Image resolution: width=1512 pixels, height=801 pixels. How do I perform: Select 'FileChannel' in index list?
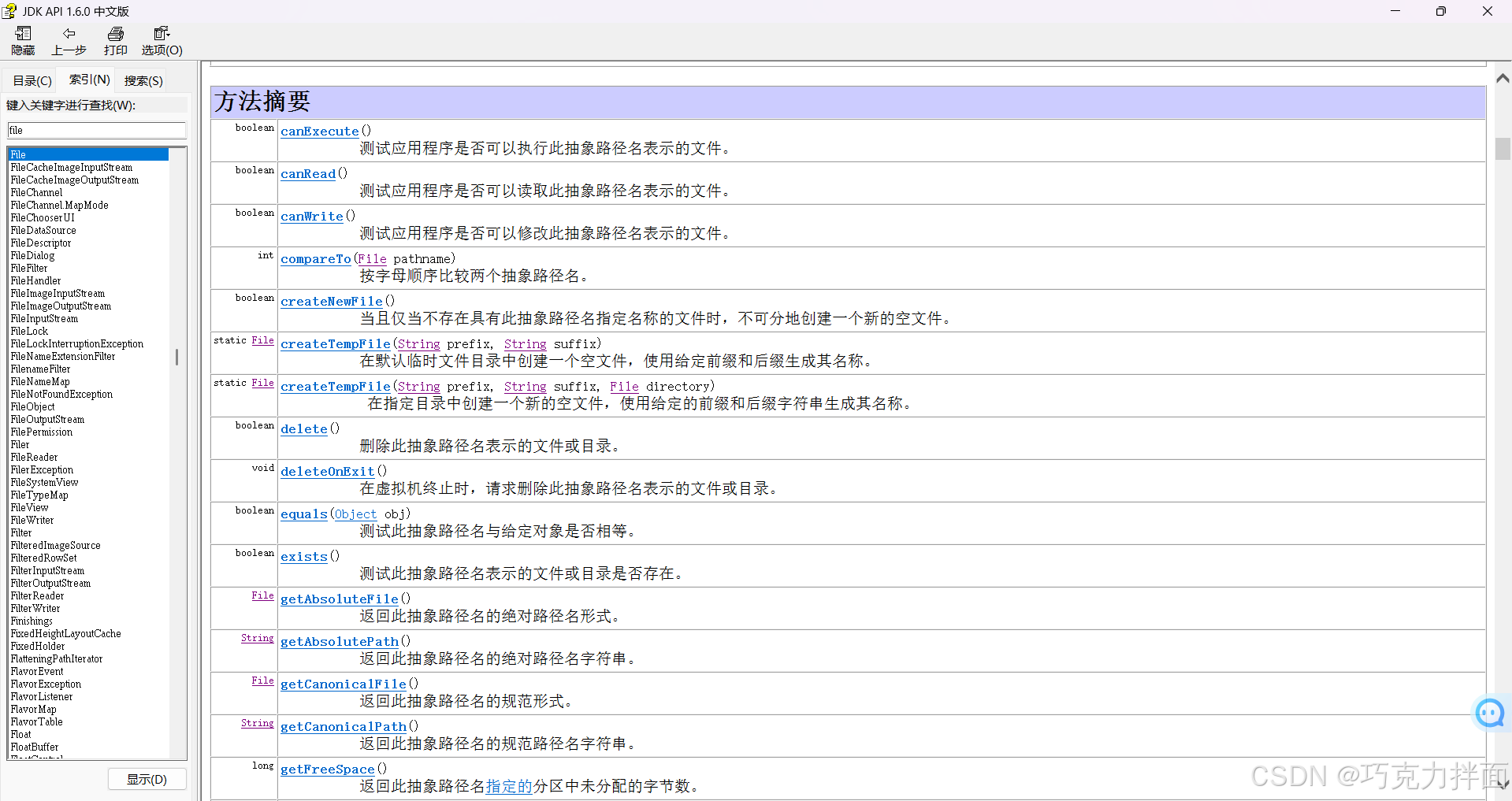point(36,192)
